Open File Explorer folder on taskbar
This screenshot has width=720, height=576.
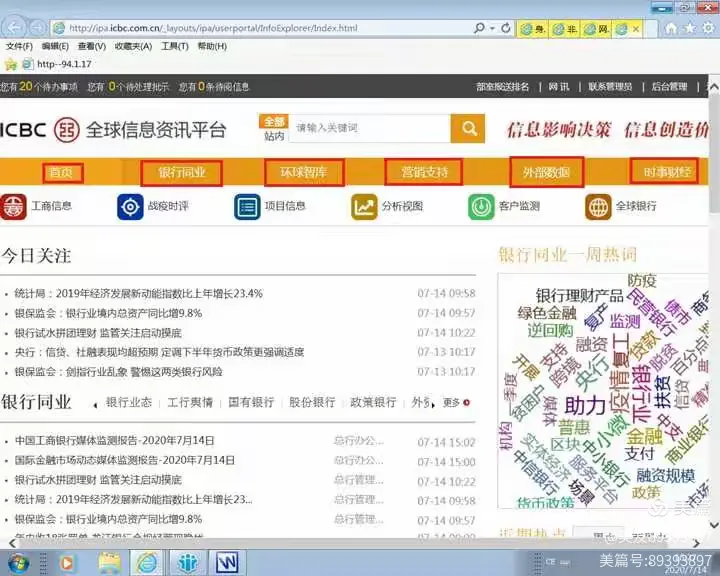(109, 563)
